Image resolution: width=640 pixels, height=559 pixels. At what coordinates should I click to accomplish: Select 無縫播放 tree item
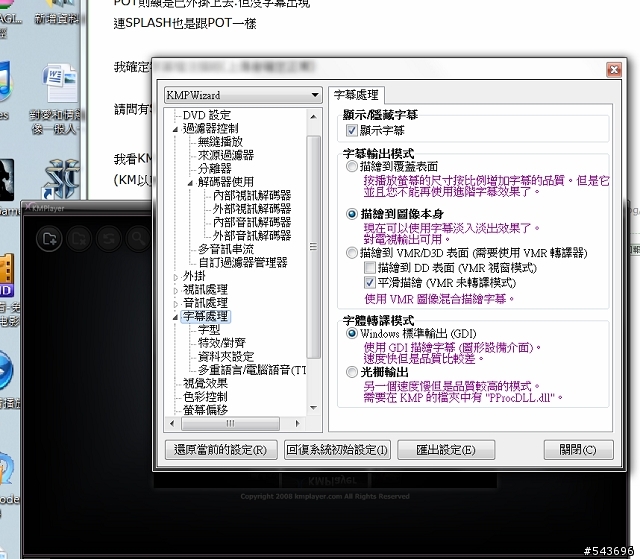click(220, 142)
